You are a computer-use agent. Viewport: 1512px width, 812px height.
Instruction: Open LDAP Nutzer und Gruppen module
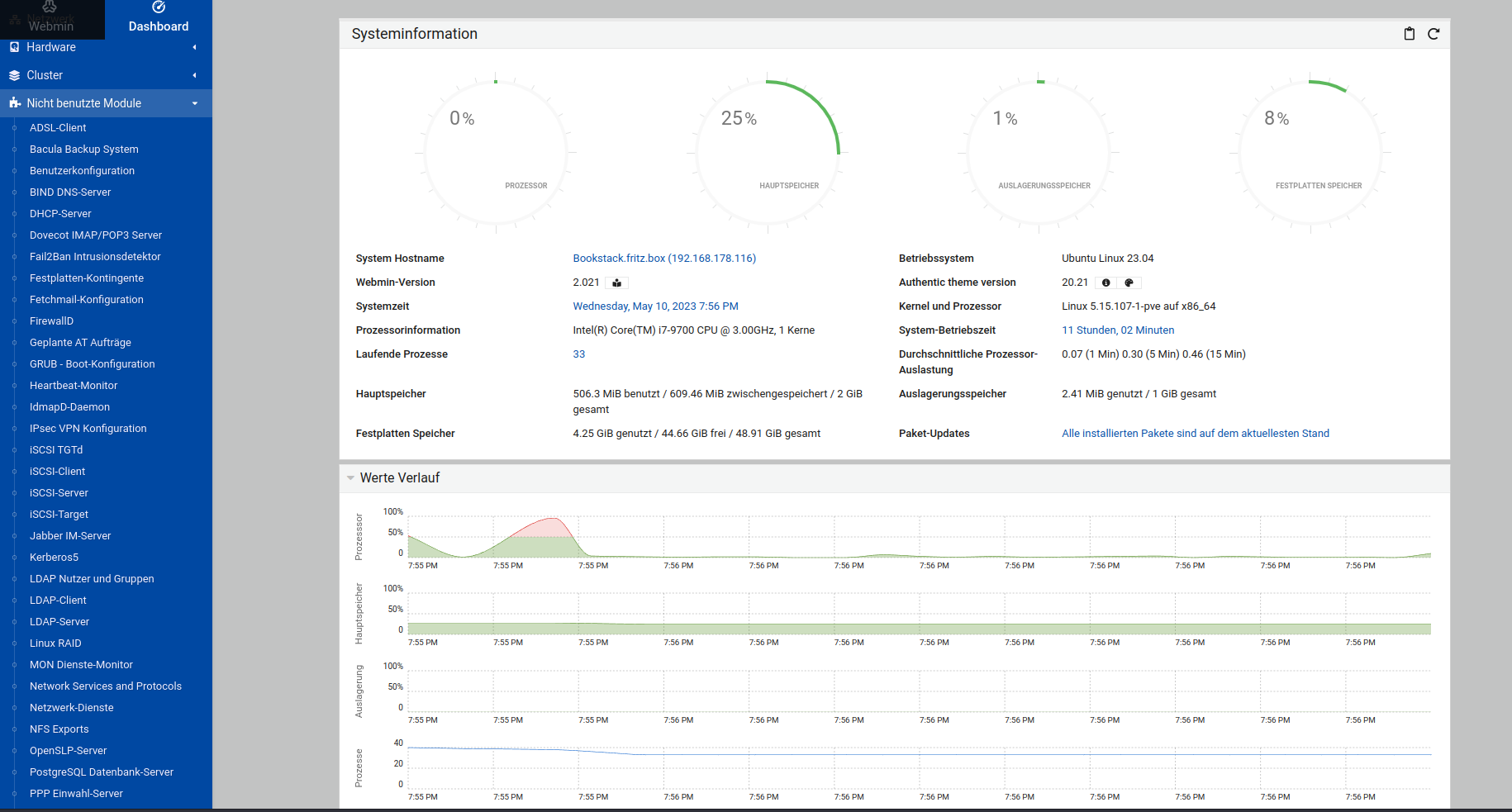click(92, 579)
